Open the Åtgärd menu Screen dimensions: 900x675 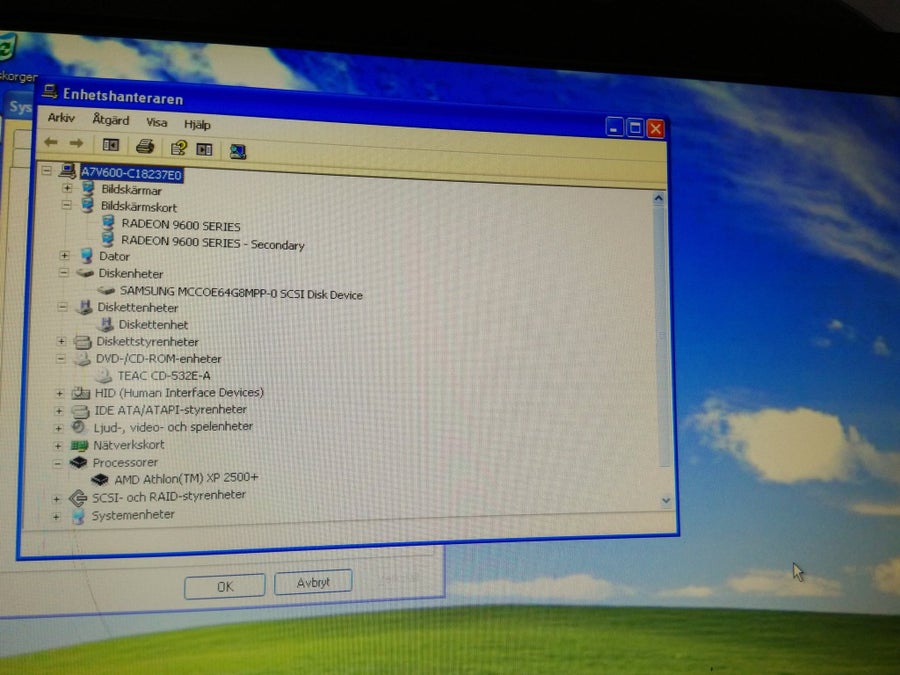point(111,120)
